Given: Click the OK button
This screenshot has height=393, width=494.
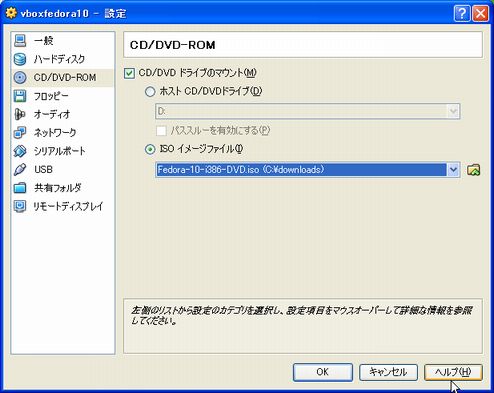Looking at the screenshot, I should [323, 372].
